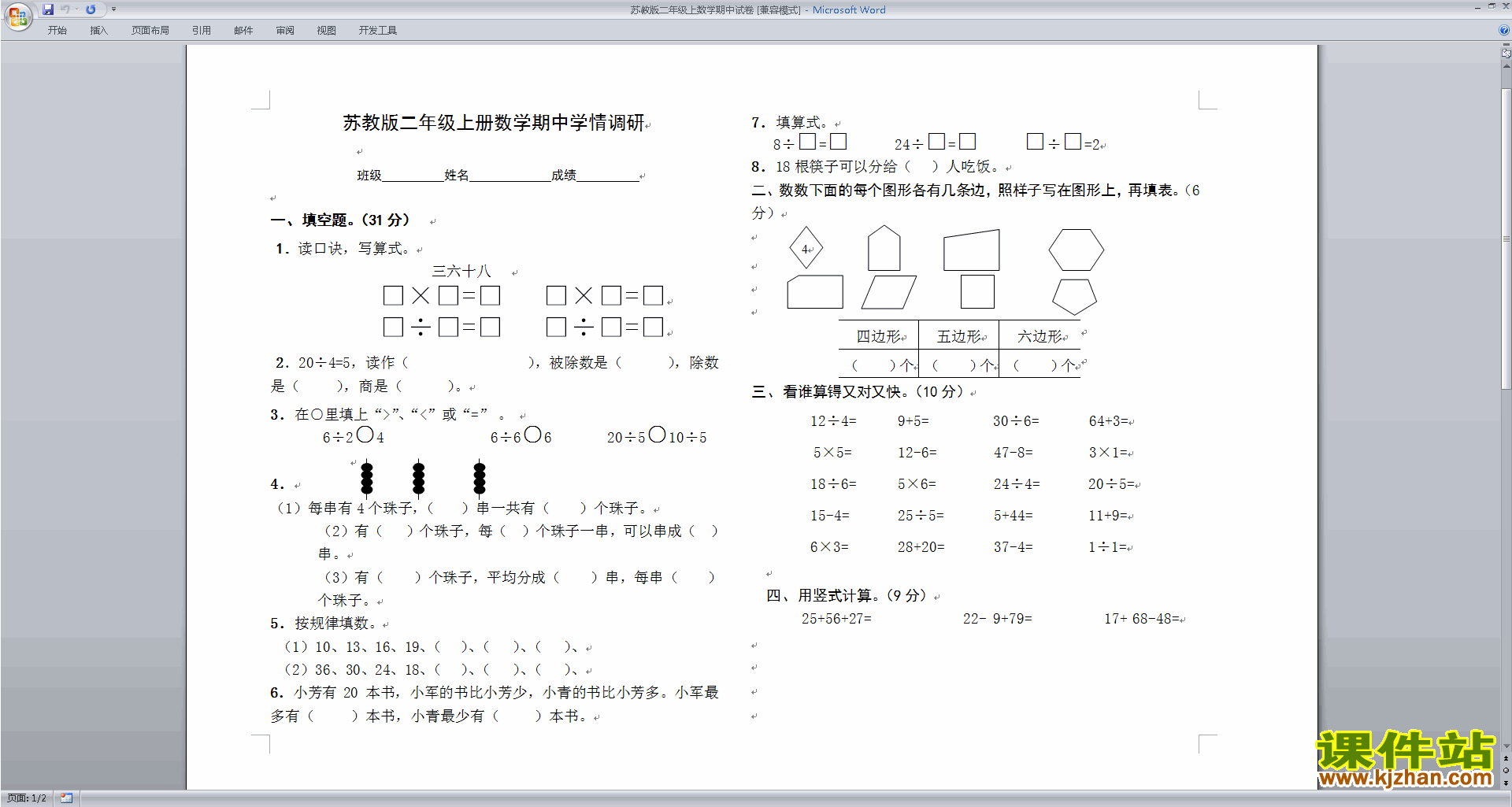Click the split window handle above the scrollbar
The image size is (1512, 807).
coord(1506,45)
